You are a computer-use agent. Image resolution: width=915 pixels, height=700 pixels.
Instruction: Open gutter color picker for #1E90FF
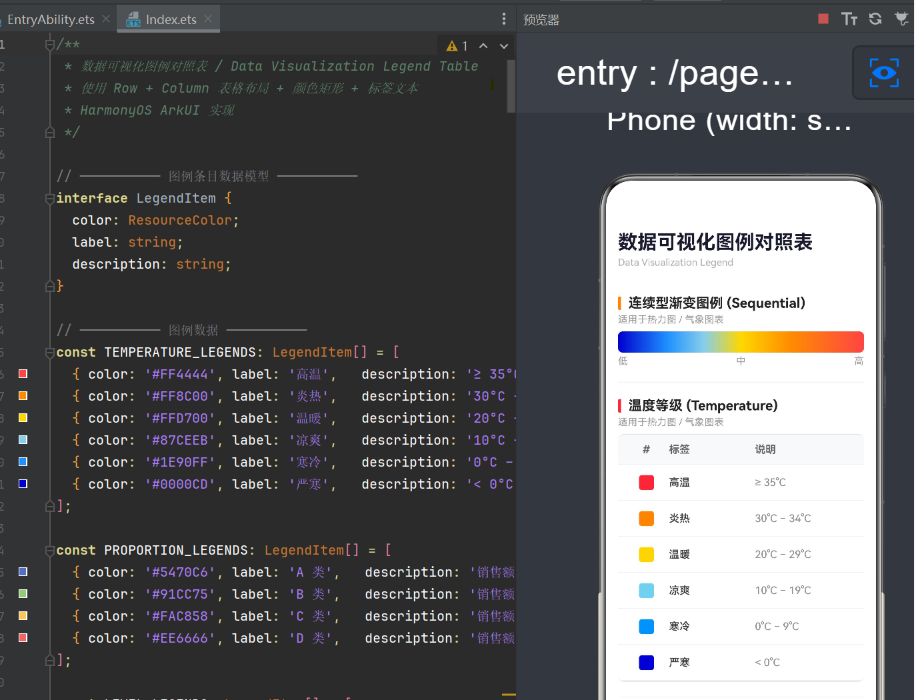(23, 461)
